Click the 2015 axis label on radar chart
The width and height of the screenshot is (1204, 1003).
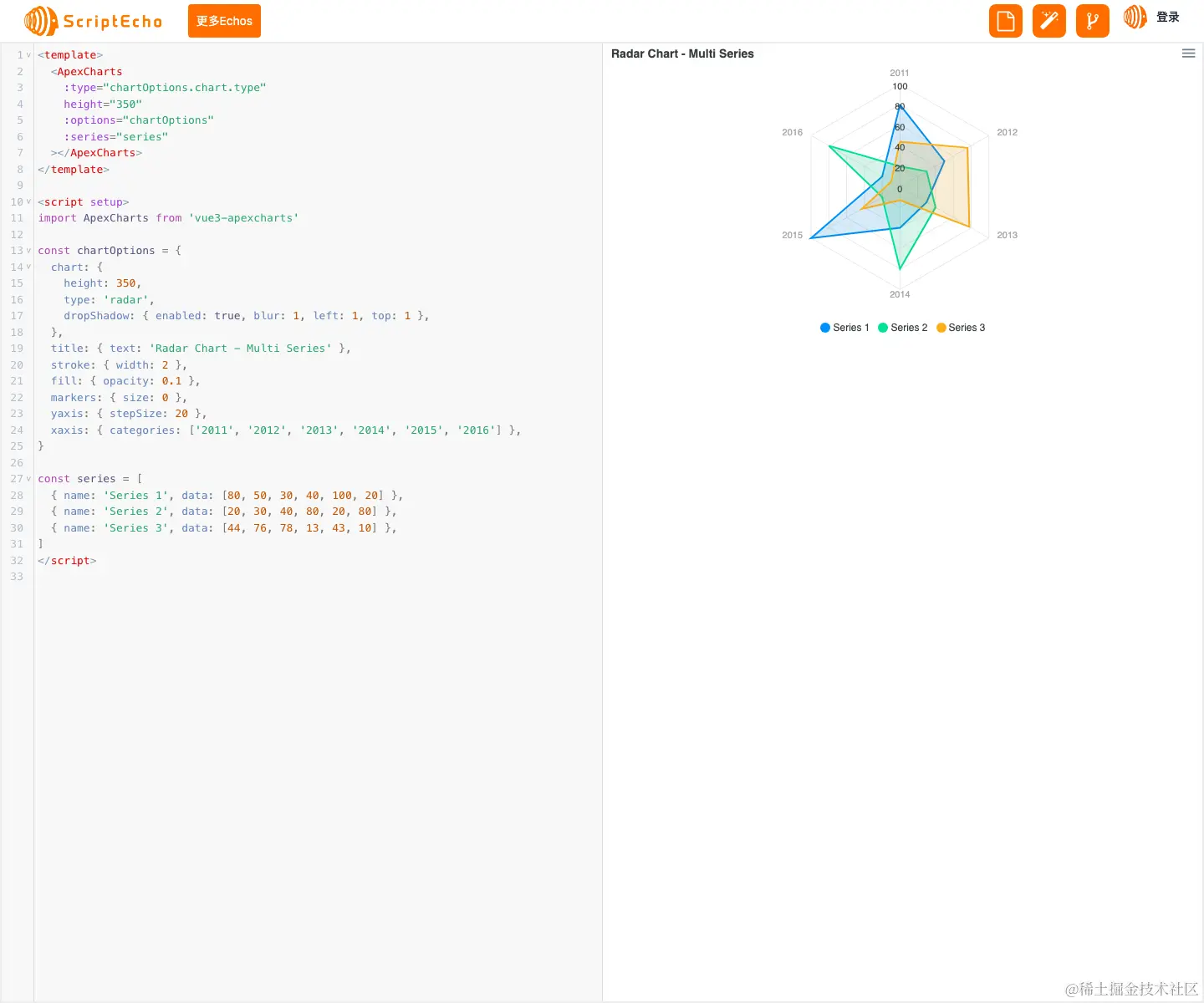click(793, 235)
